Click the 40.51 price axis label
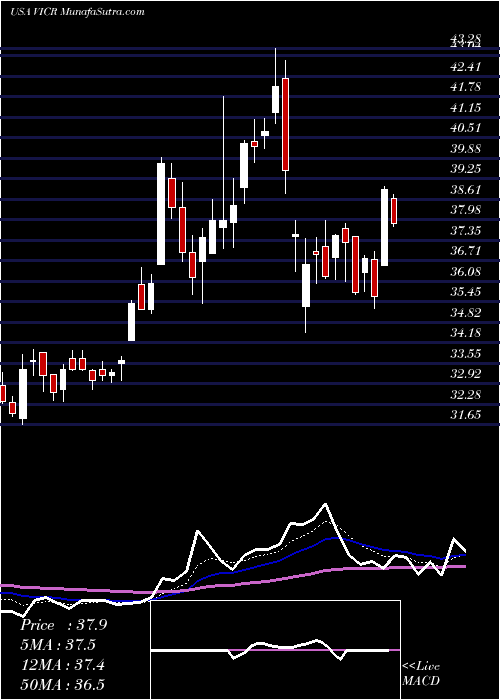 coord(466,128)
